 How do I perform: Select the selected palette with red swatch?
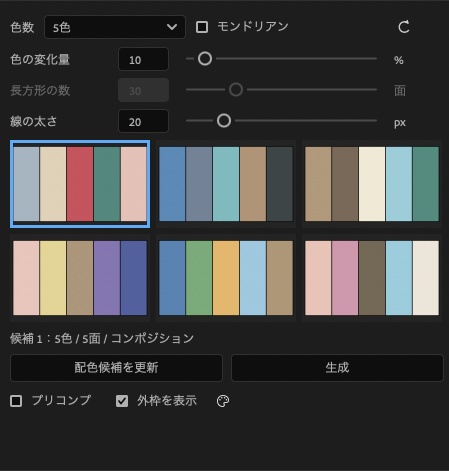pyautogui.click(x=80, y=184)
